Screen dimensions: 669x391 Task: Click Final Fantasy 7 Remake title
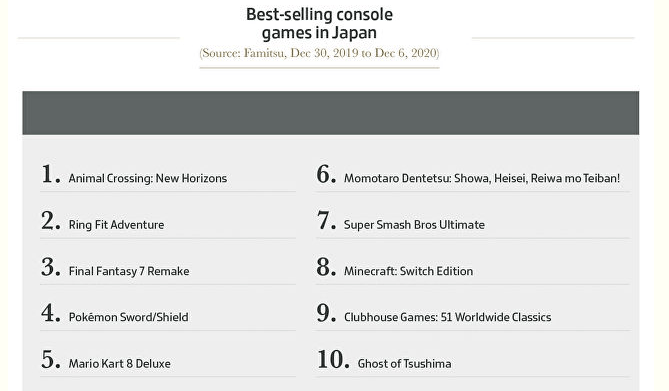click(129, 271)
